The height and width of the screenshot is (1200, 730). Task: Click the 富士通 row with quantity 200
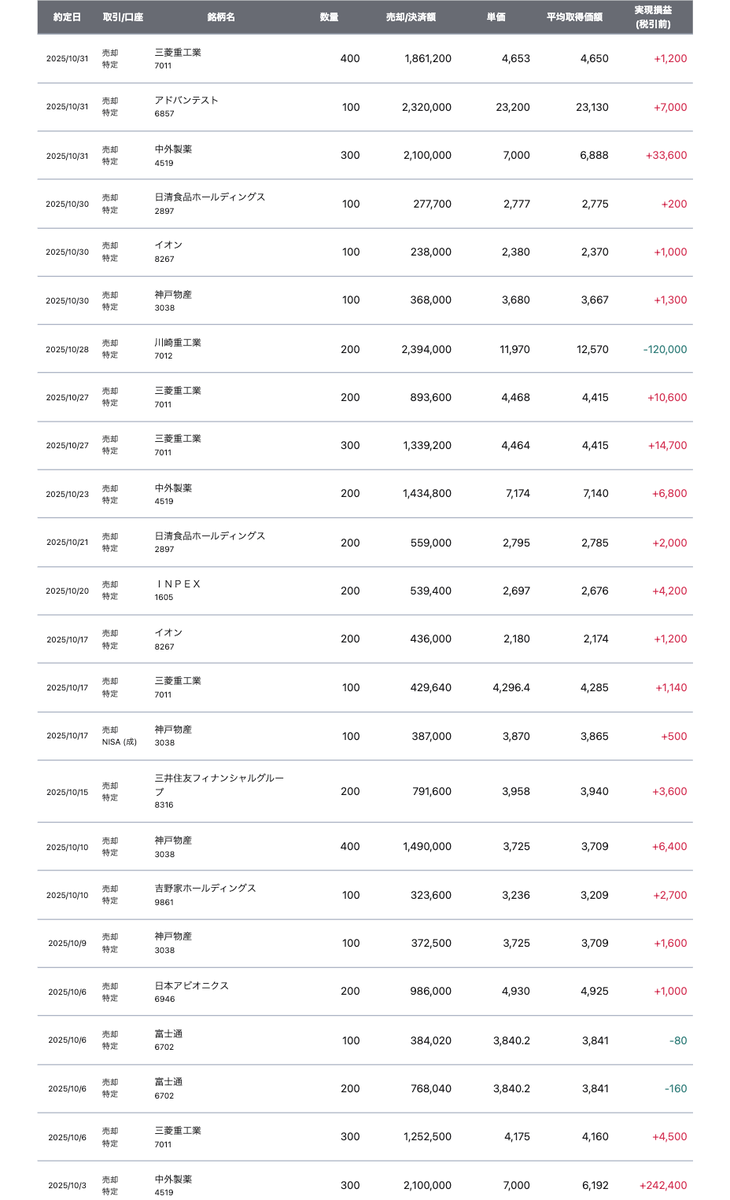[x=365, y=1088]
